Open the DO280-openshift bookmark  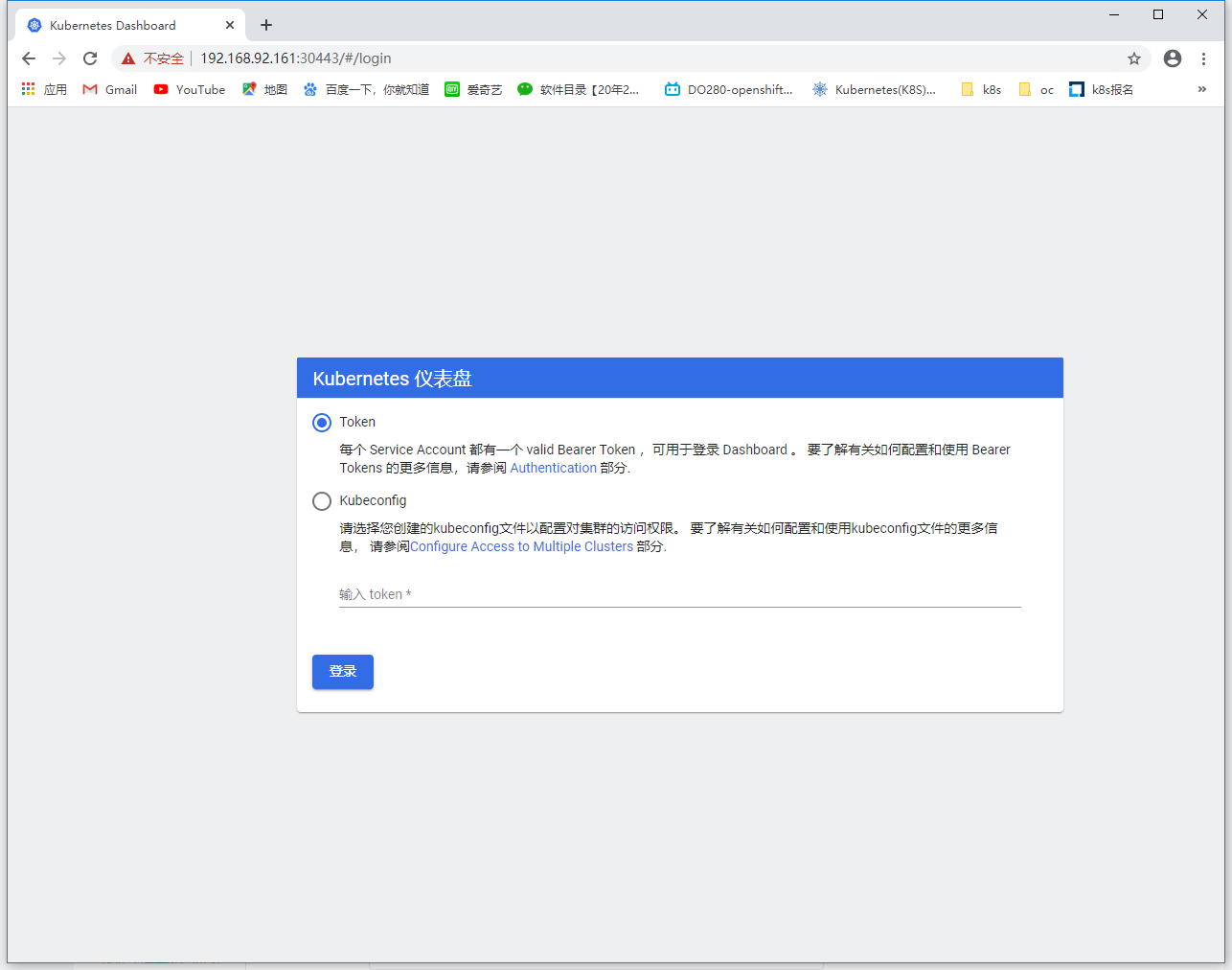tap(729, 89)
